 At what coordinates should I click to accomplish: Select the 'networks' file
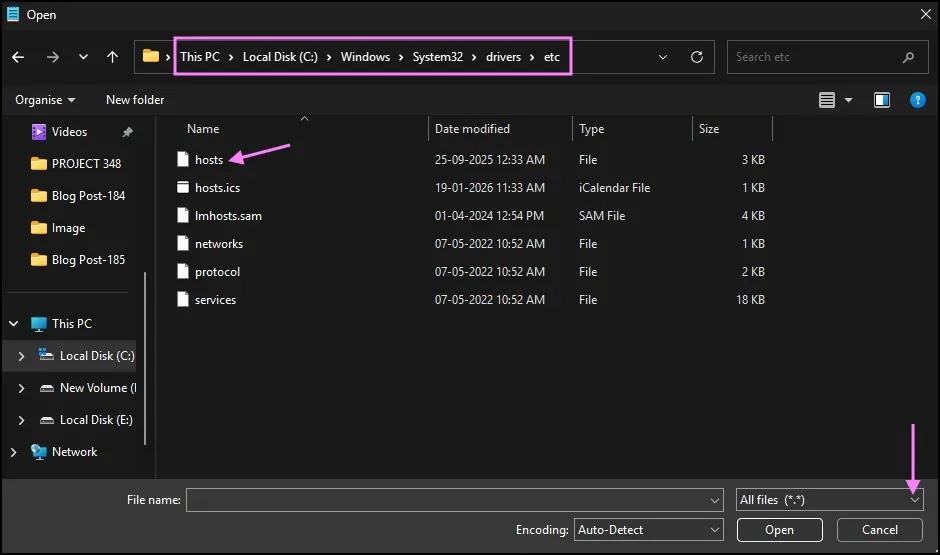click(219, 244)
